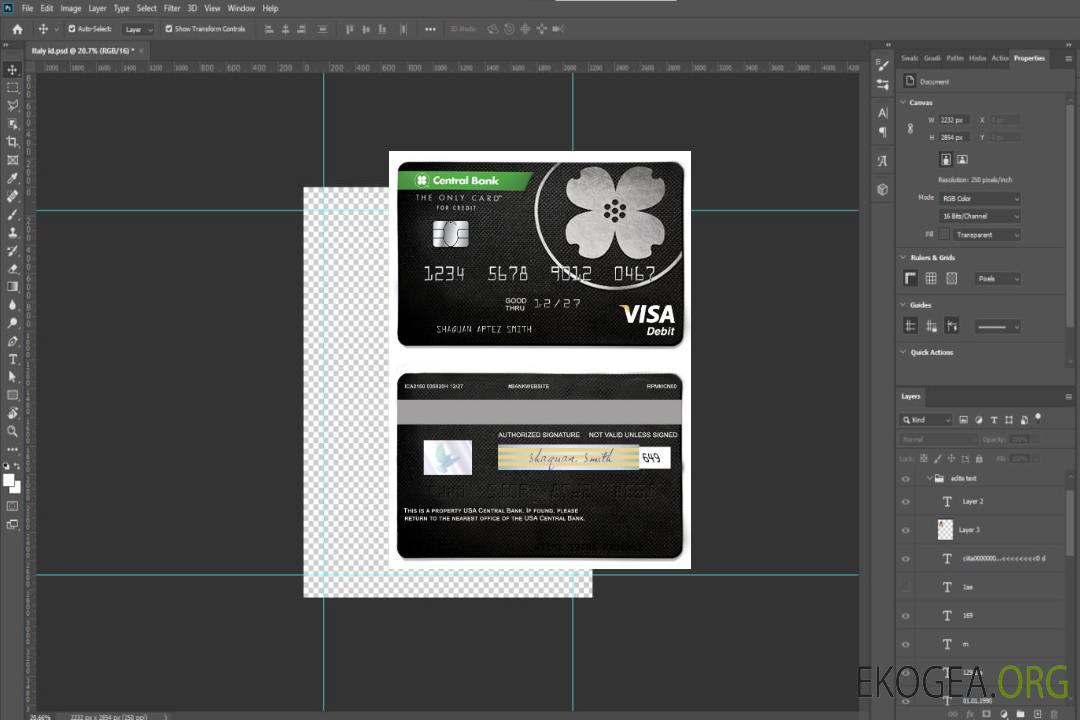Toggle landscape canvas orientation button
This screenshot has height=720, width=1080.
pos(962,160)
